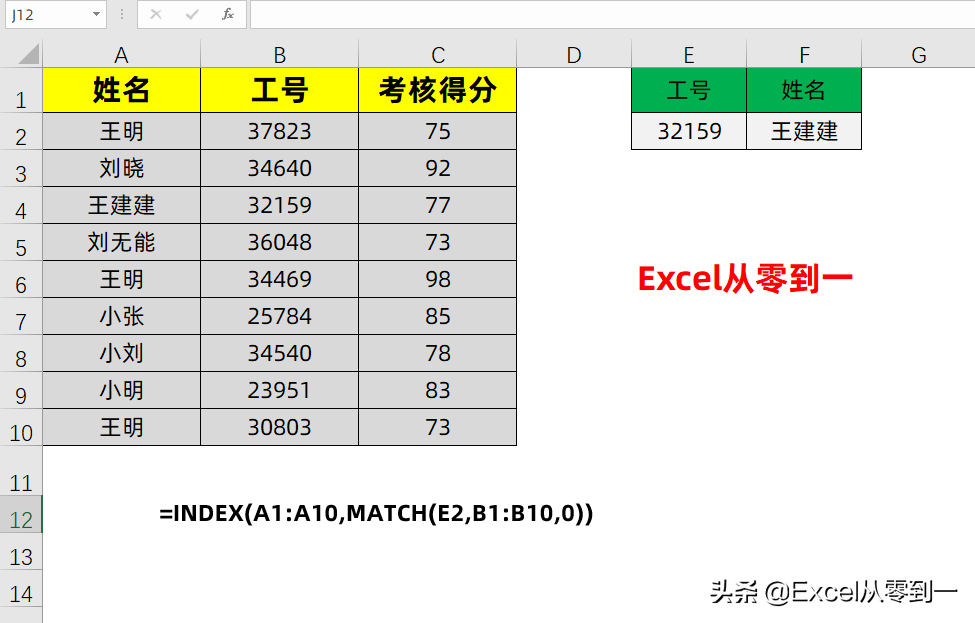Click the Select All corner triangle
The width and height of the screenshot is (975, 623).
pos(29,54)
